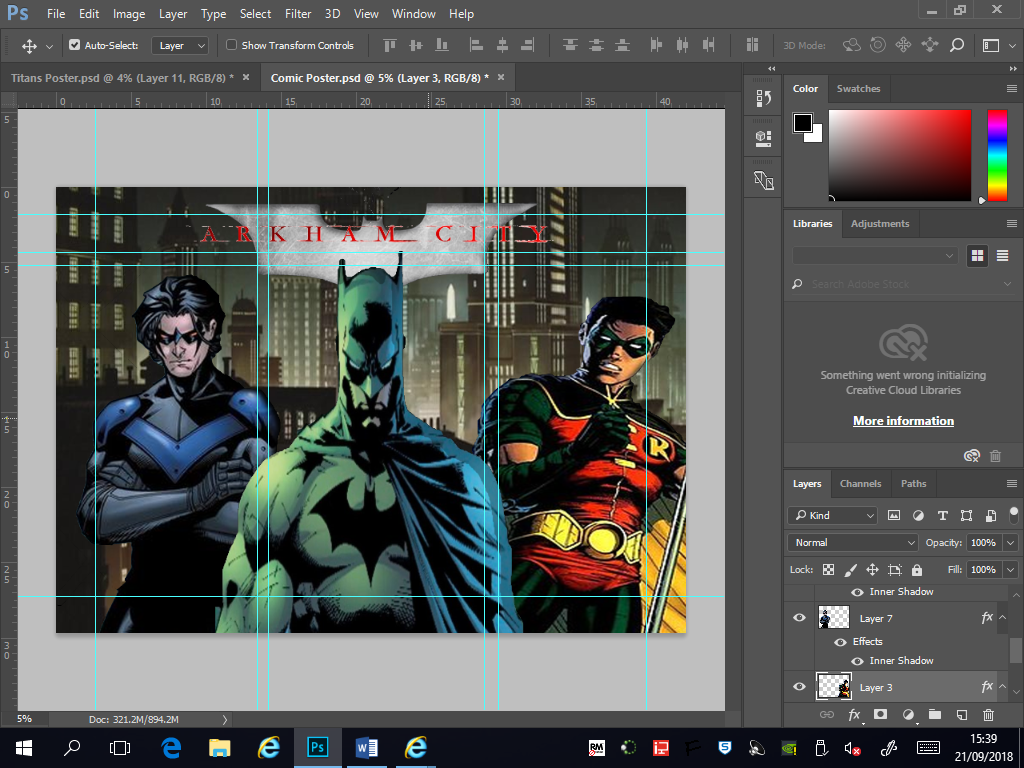
Task: Switch Libraries to list view
Action: point(1002,256)
